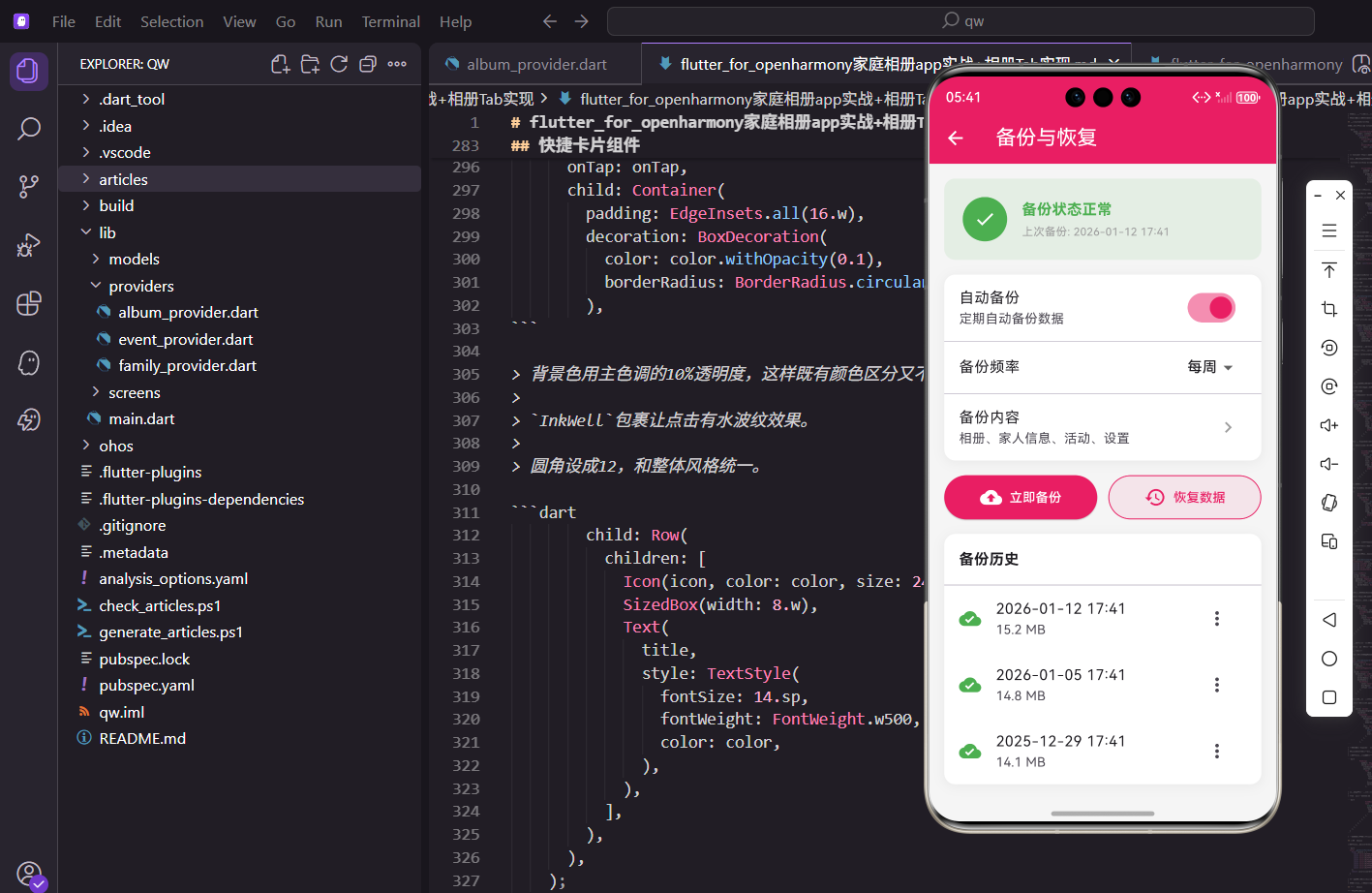Refresh the Explorer file tree
This screenshot has width=1372, height=893.
click(x=339, y=64)
